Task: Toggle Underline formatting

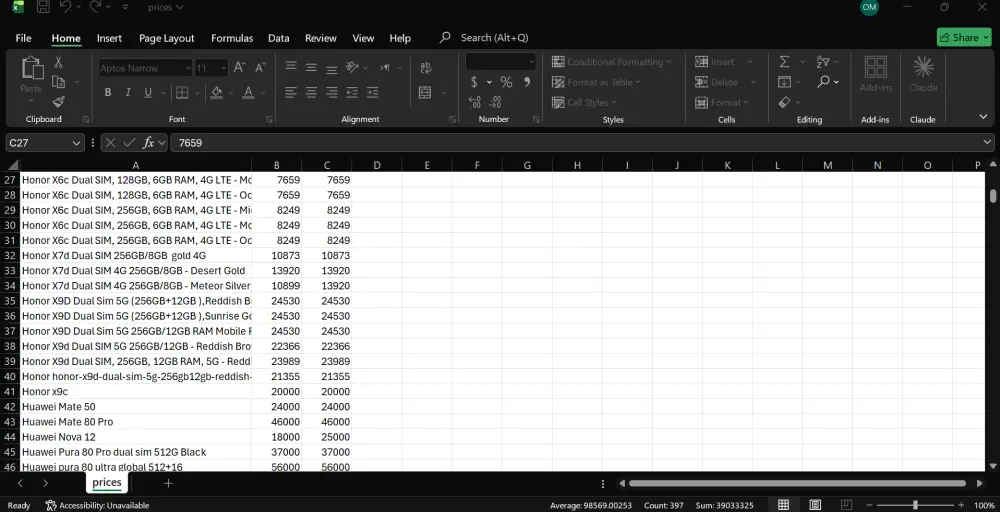Action: [x=148, y=92]
